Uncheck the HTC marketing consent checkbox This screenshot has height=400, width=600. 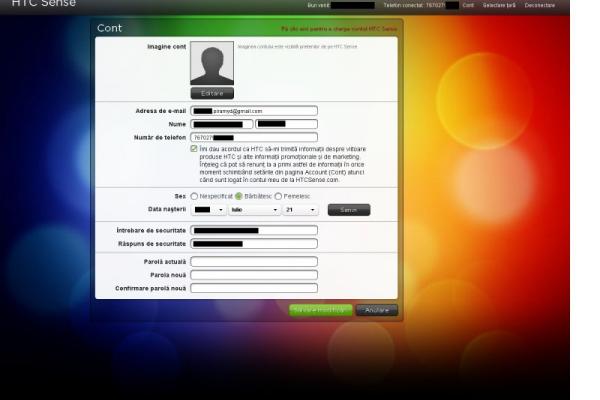(194, 149)
